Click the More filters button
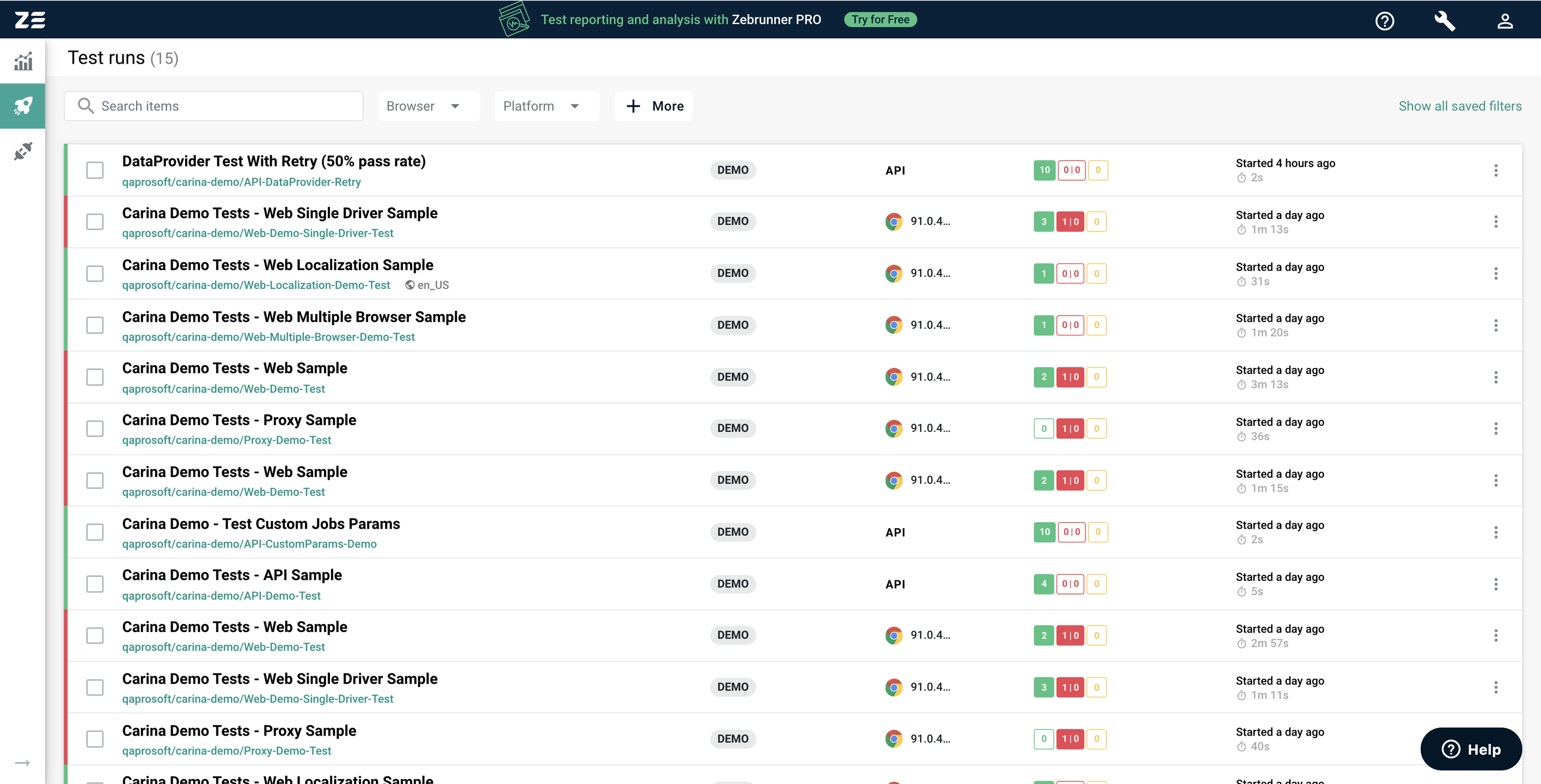This screenshot has width=1541, height=784. 653,106
